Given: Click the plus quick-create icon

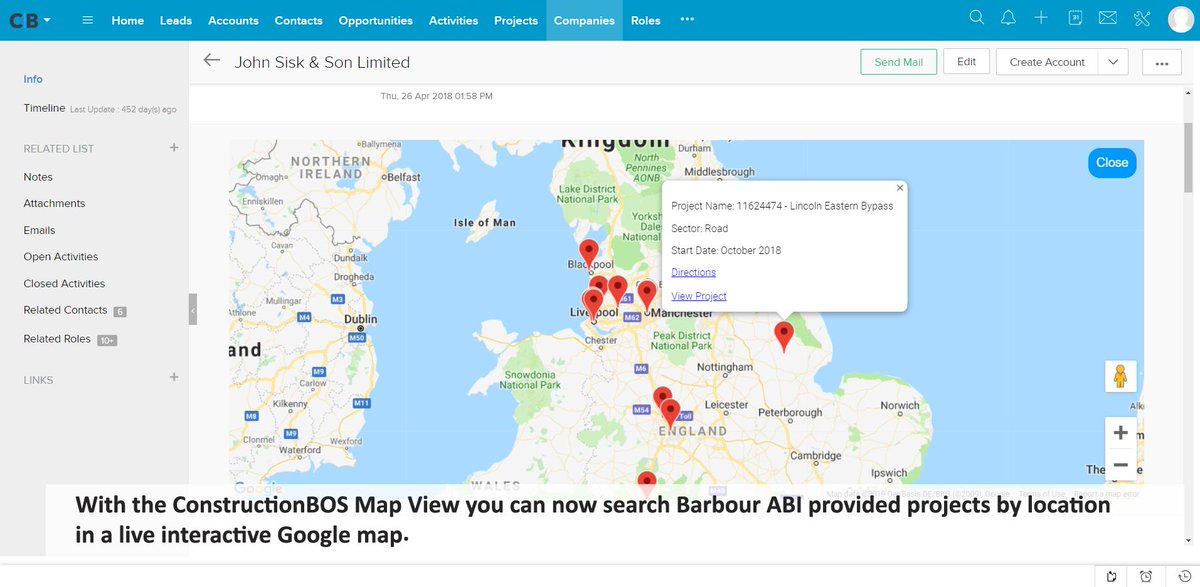Looking at the screenshot, I should point(1041,18).
